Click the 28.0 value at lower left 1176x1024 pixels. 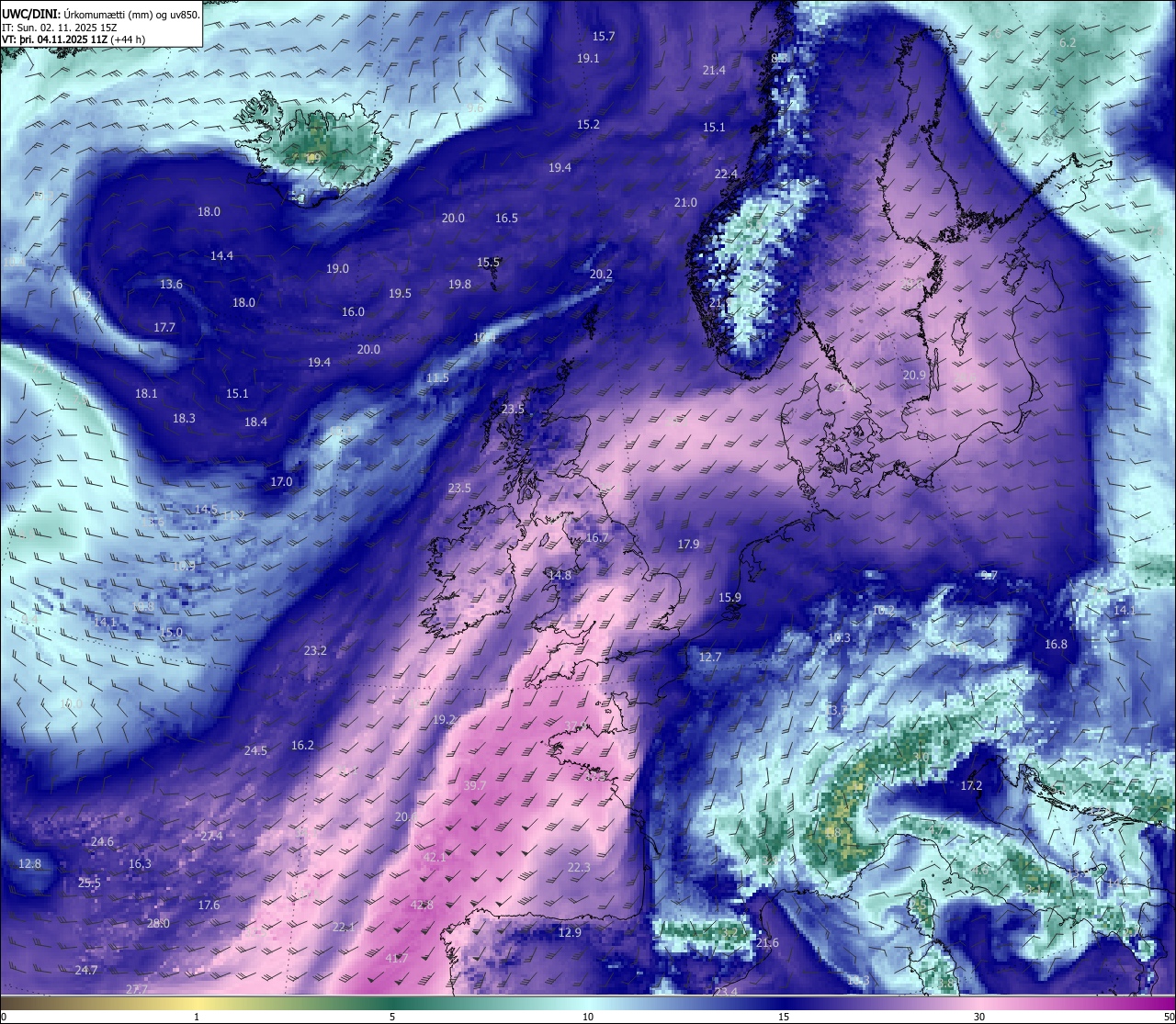pyautogui.click(x=158, y=923)
